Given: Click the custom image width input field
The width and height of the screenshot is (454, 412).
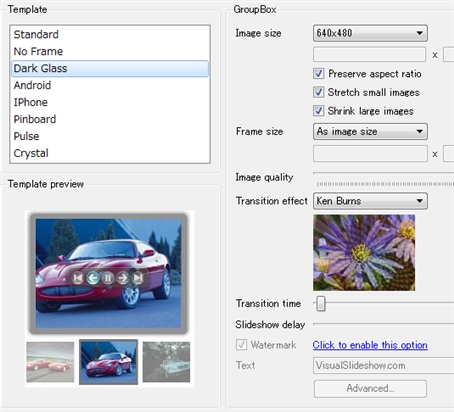Looking at the screenshot, I should coord(369,54).
